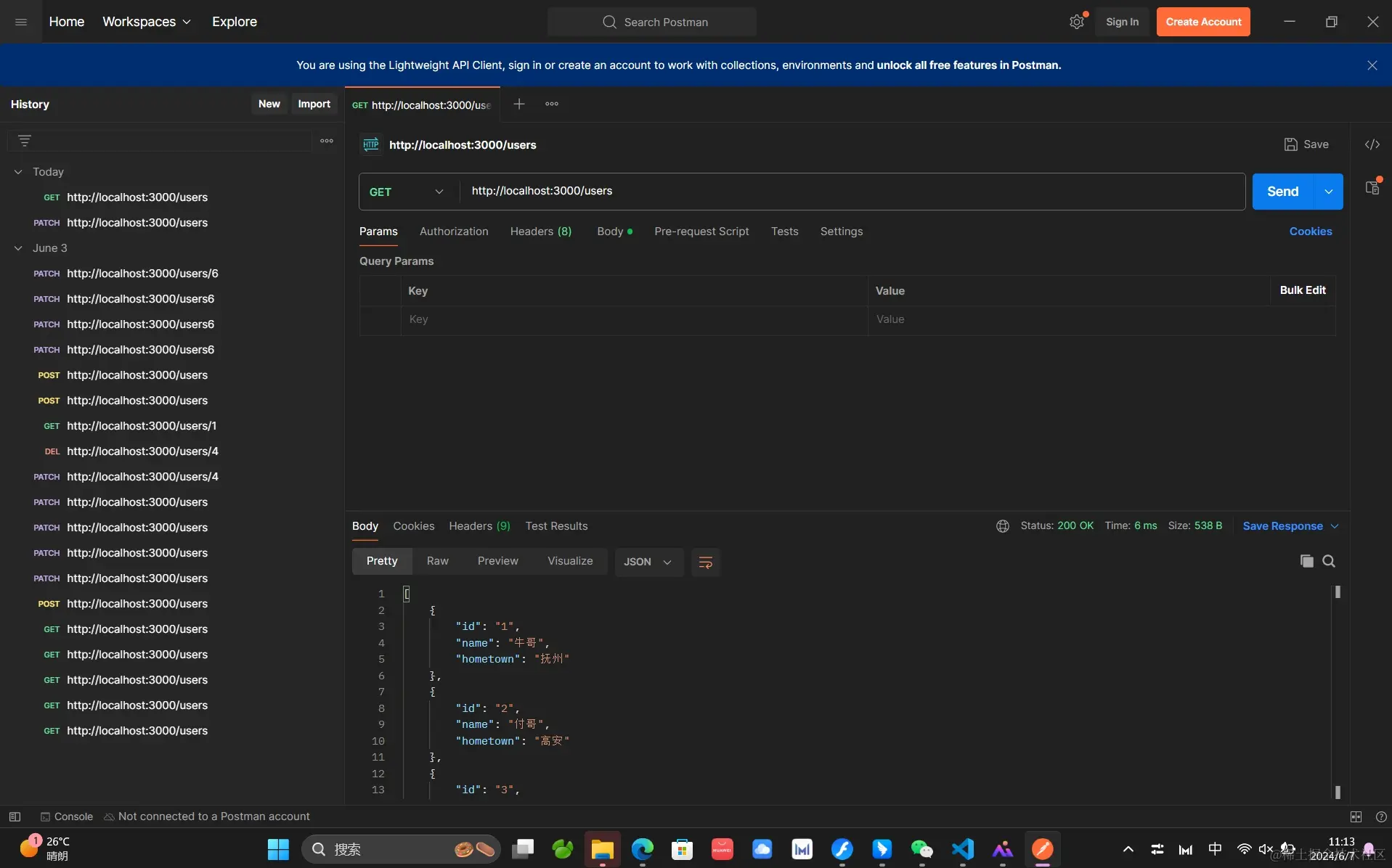Open the Console panel

coord(67,816)
